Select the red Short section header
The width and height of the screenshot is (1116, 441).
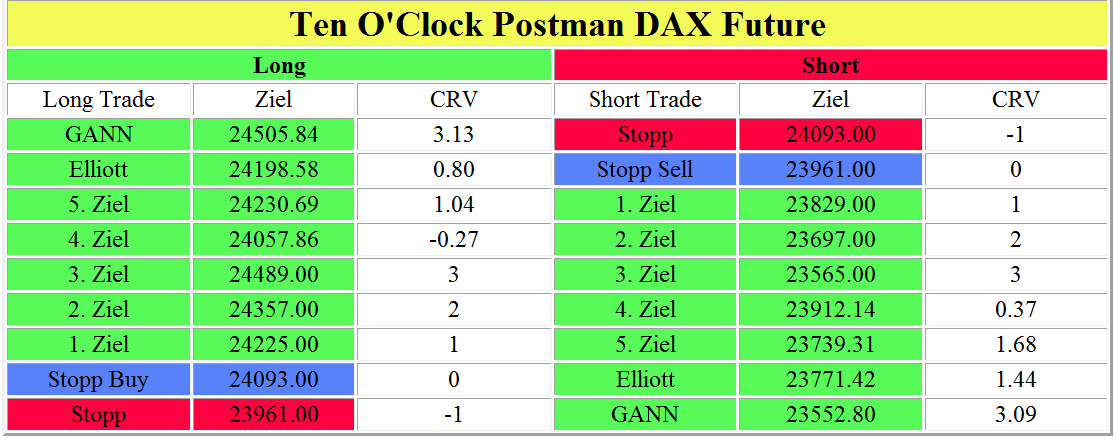[831, 66]
